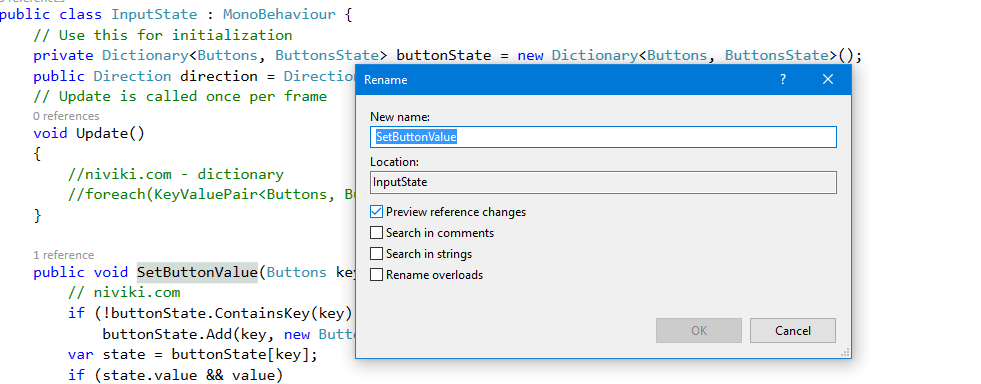The height and width of the screenshot is (384, 981).
Task: Click the resize grip of the Rename dialog
Action: click(x=845, y=353)
